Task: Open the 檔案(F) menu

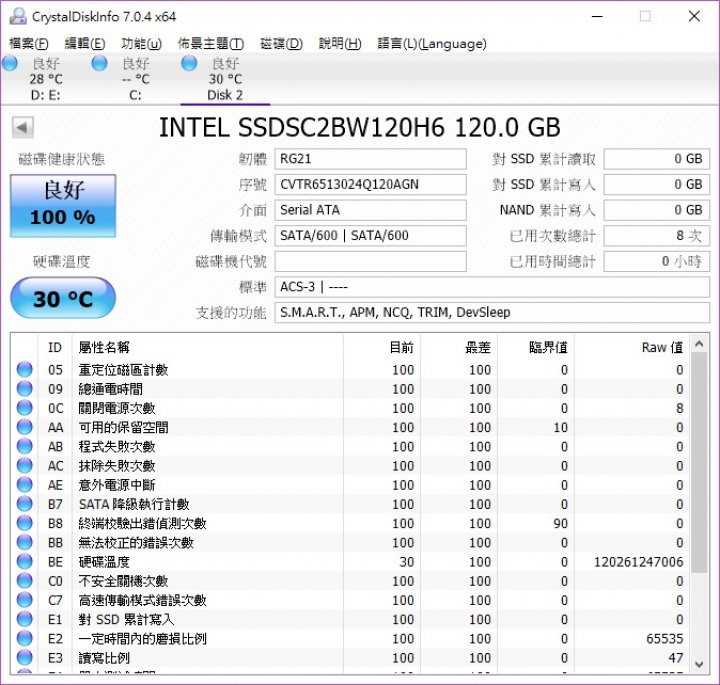Action: point(29,44)
